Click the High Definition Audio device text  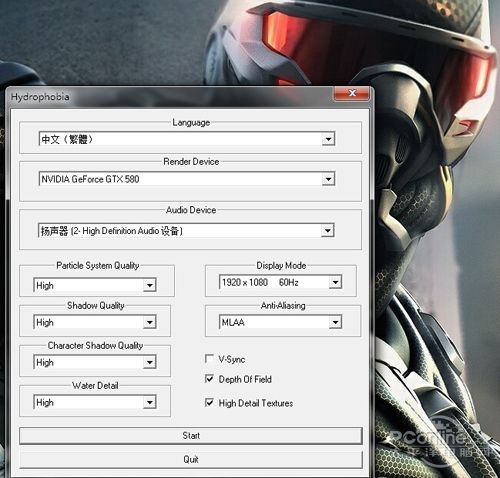tap(111, 231)
